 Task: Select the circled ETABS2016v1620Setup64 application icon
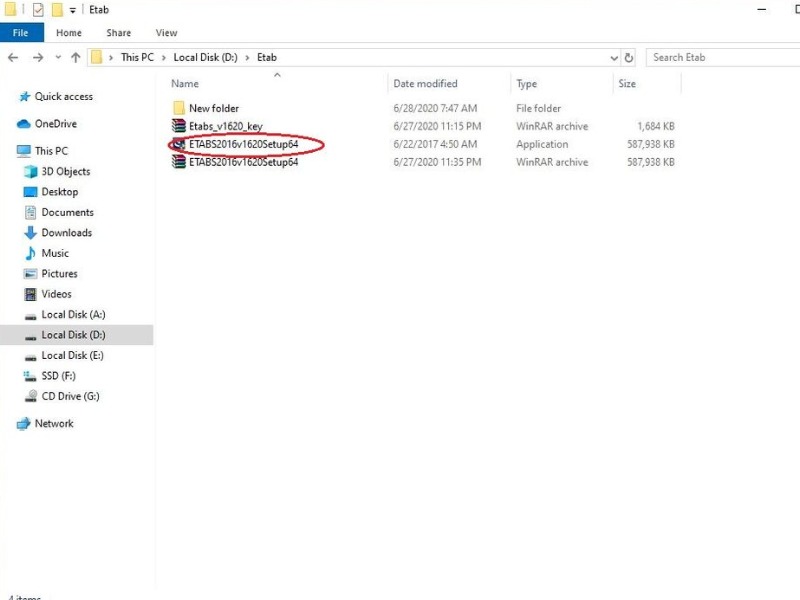(180, 144)
